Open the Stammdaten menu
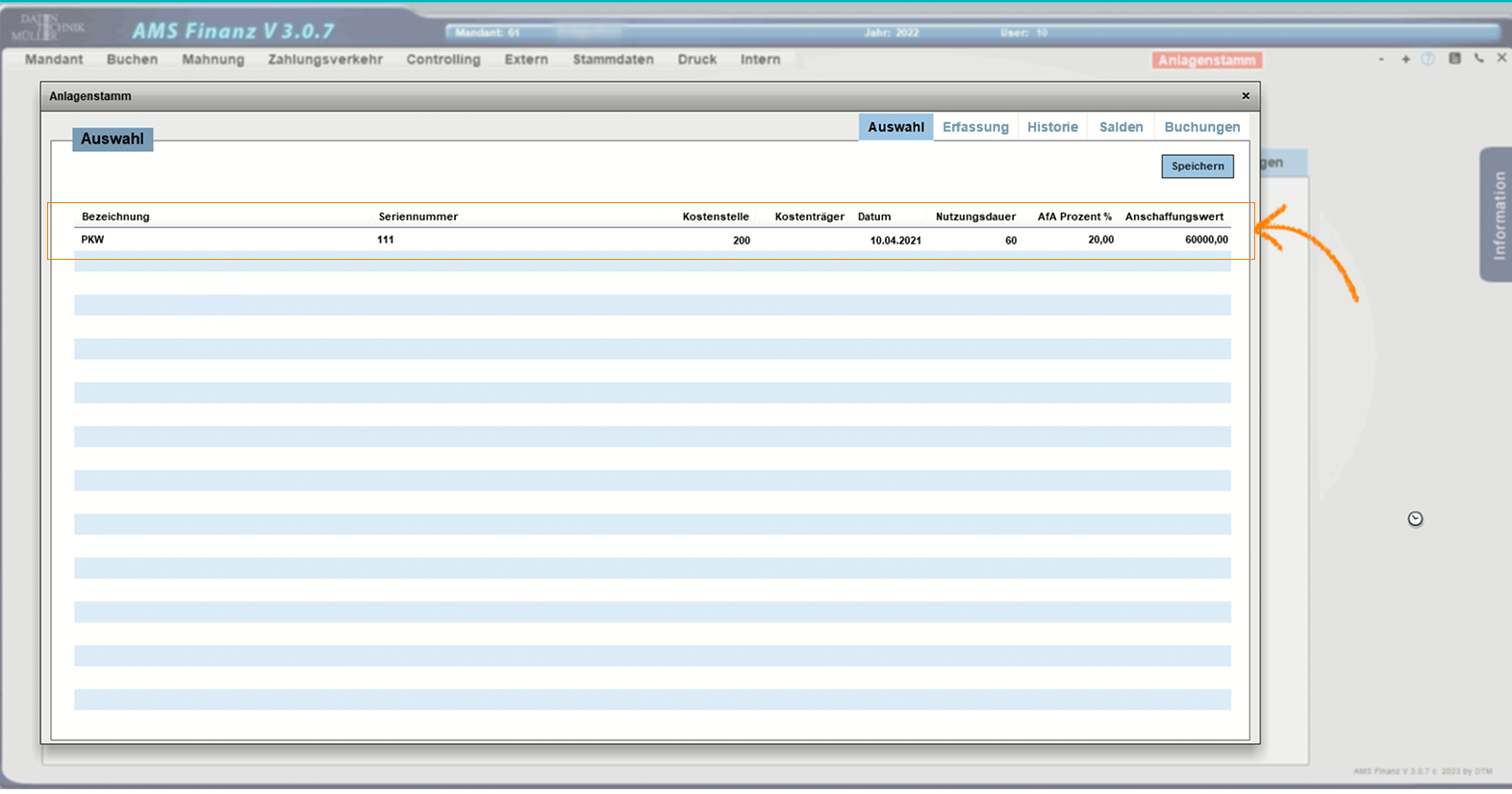Image resolution: width=1512 pixels, height=794 pixels. pos(613,60)
